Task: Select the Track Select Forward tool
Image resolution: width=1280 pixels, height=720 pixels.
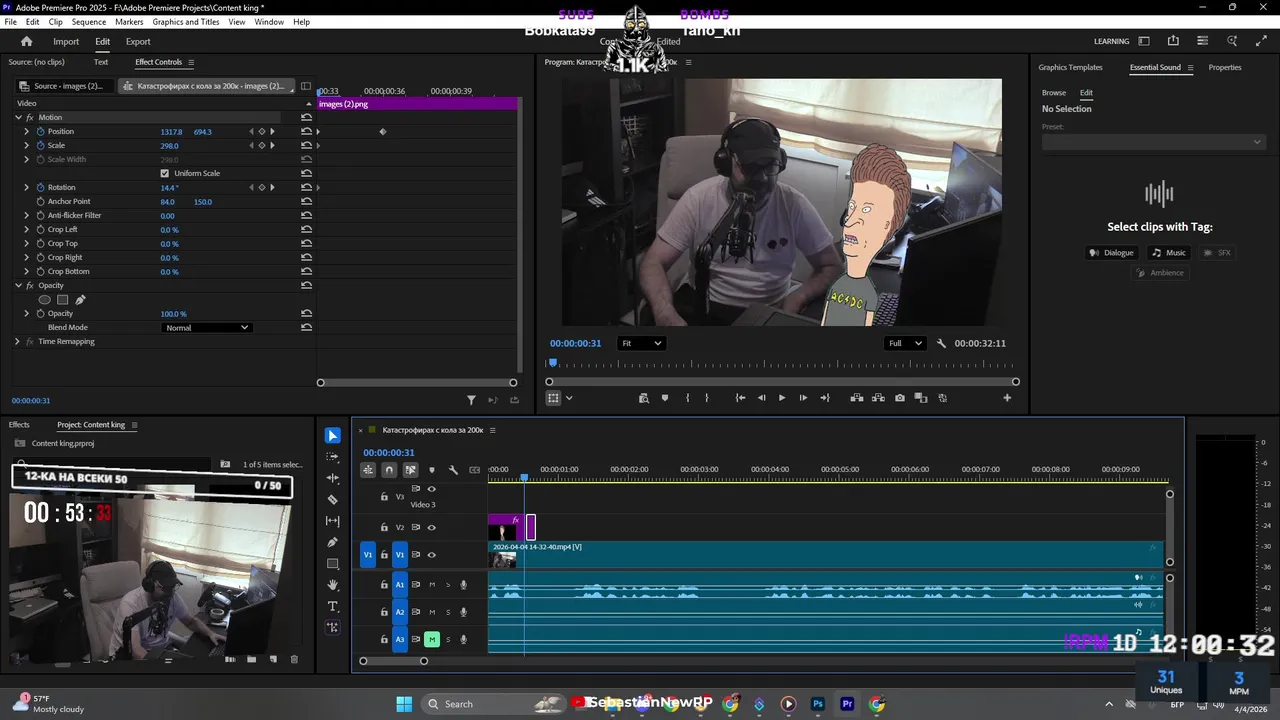Action: pos(333,457)
